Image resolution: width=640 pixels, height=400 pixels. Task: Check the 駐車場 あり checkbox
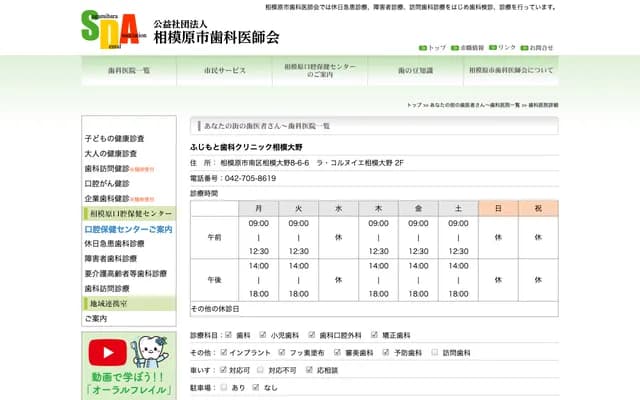(x=223, y=387)
